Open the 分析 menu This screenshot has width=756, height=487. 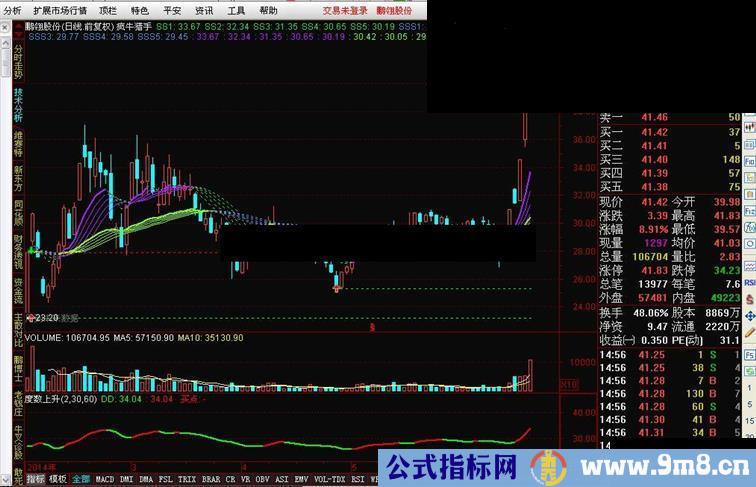point(12,9)
